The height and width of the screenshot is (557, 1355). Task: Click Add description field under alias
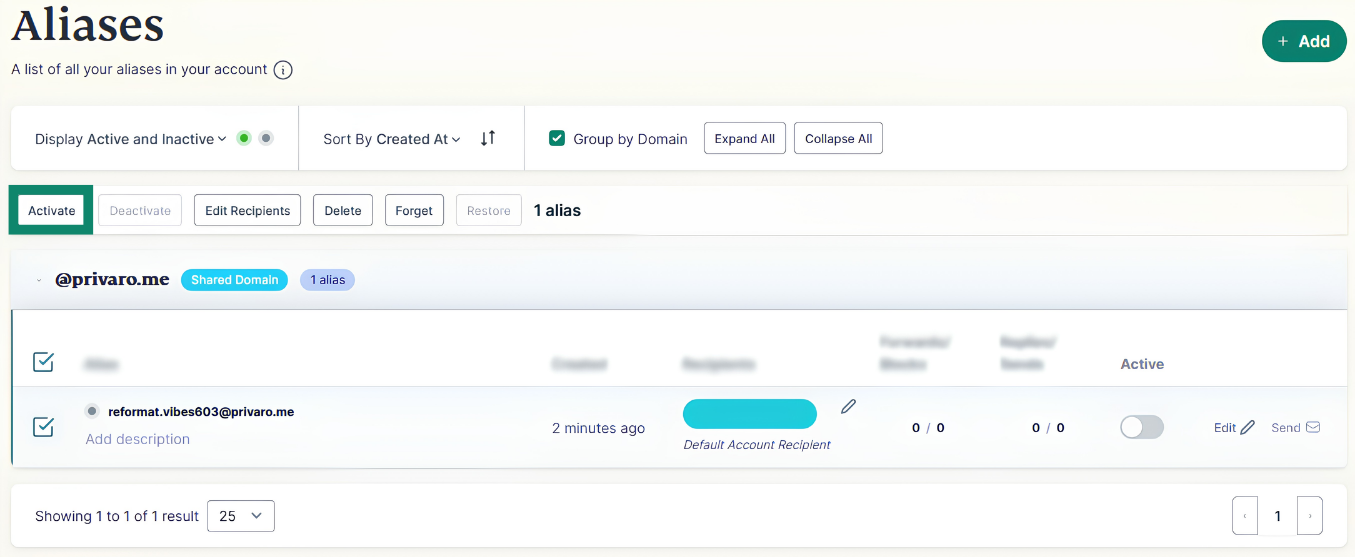(138, 439)
